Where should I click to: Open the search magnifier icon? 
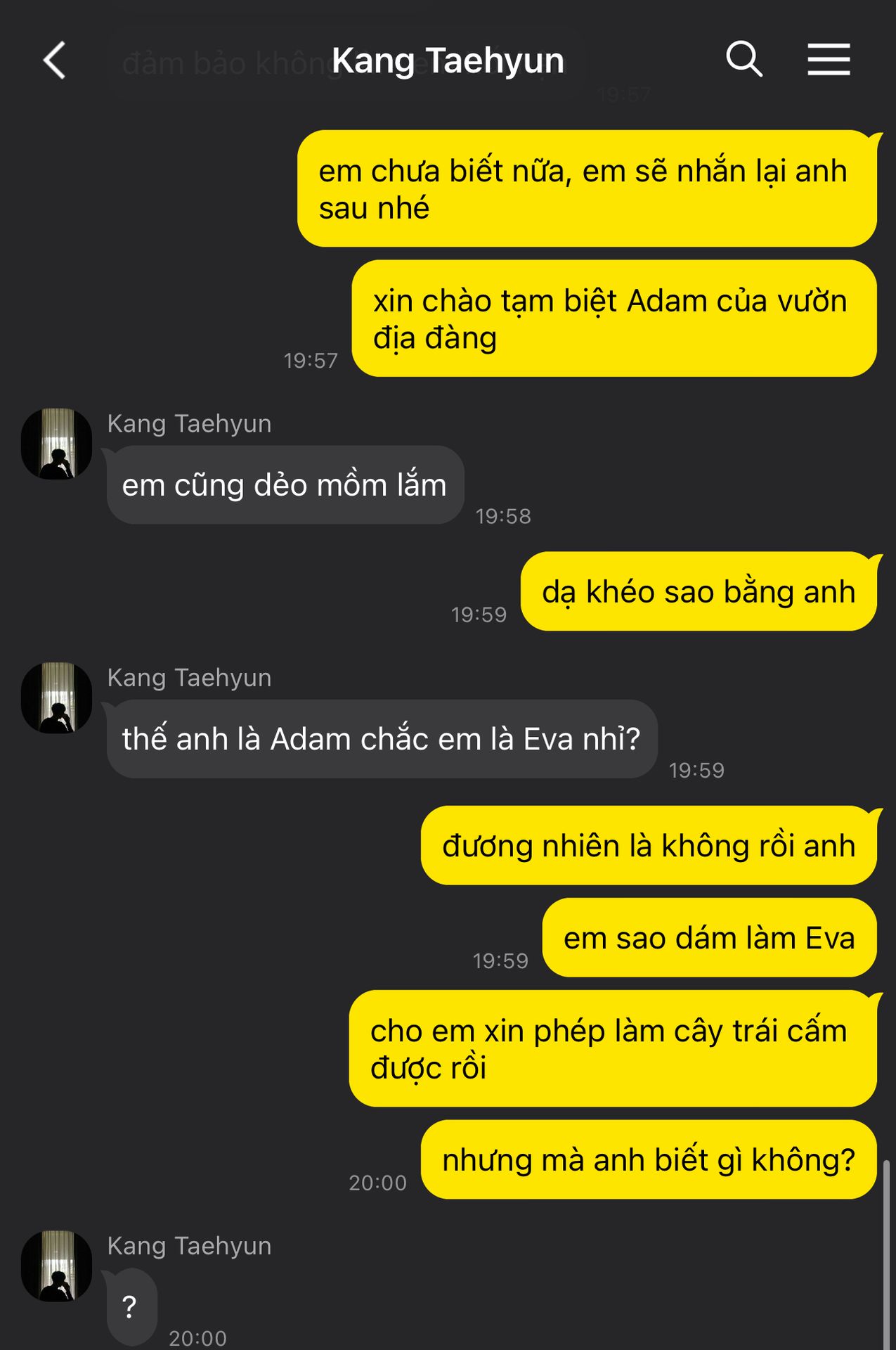click(x=744, y=58)
